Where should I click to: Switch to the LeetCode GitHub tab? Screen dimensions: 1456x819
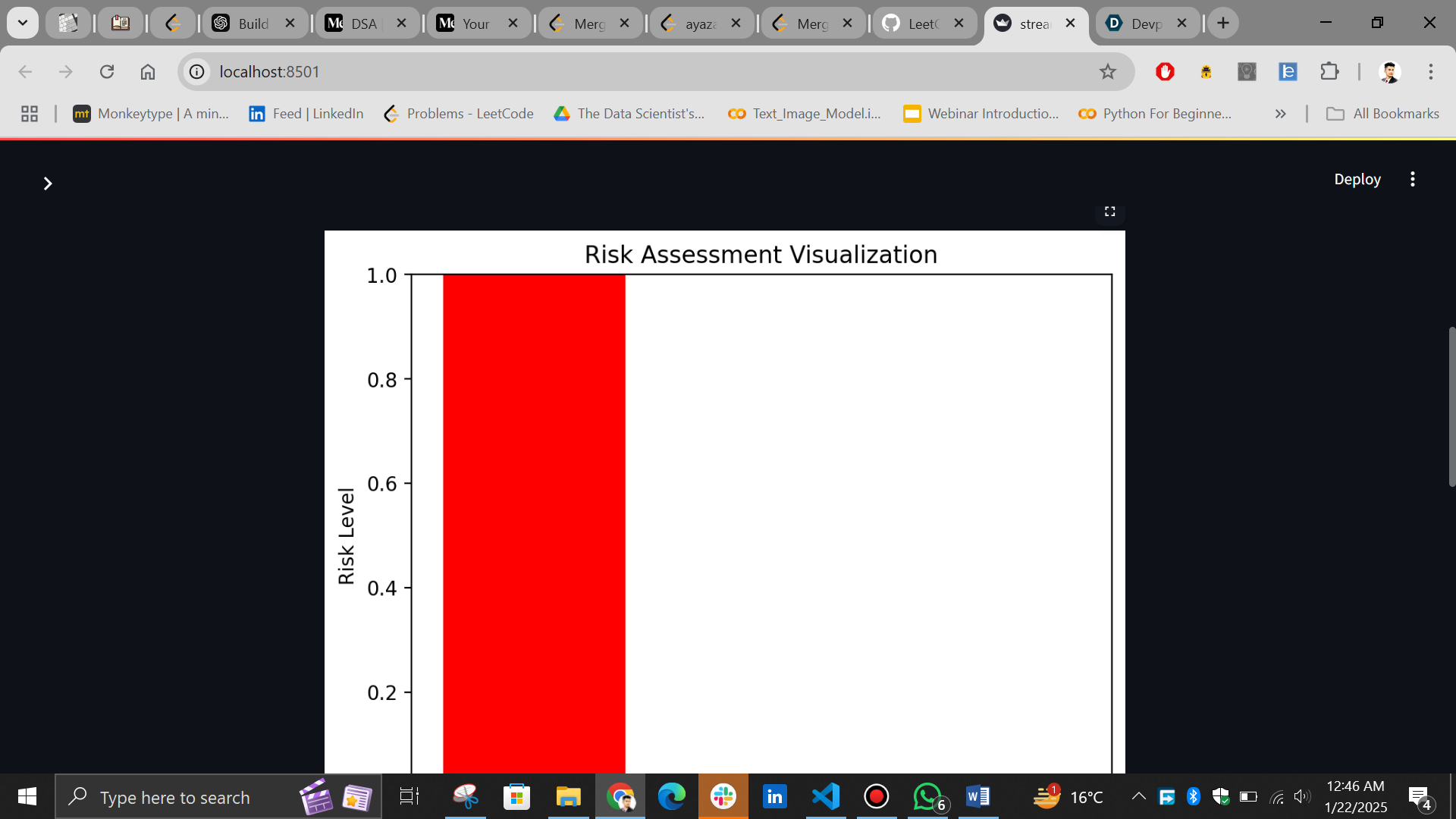coord(914,23)
